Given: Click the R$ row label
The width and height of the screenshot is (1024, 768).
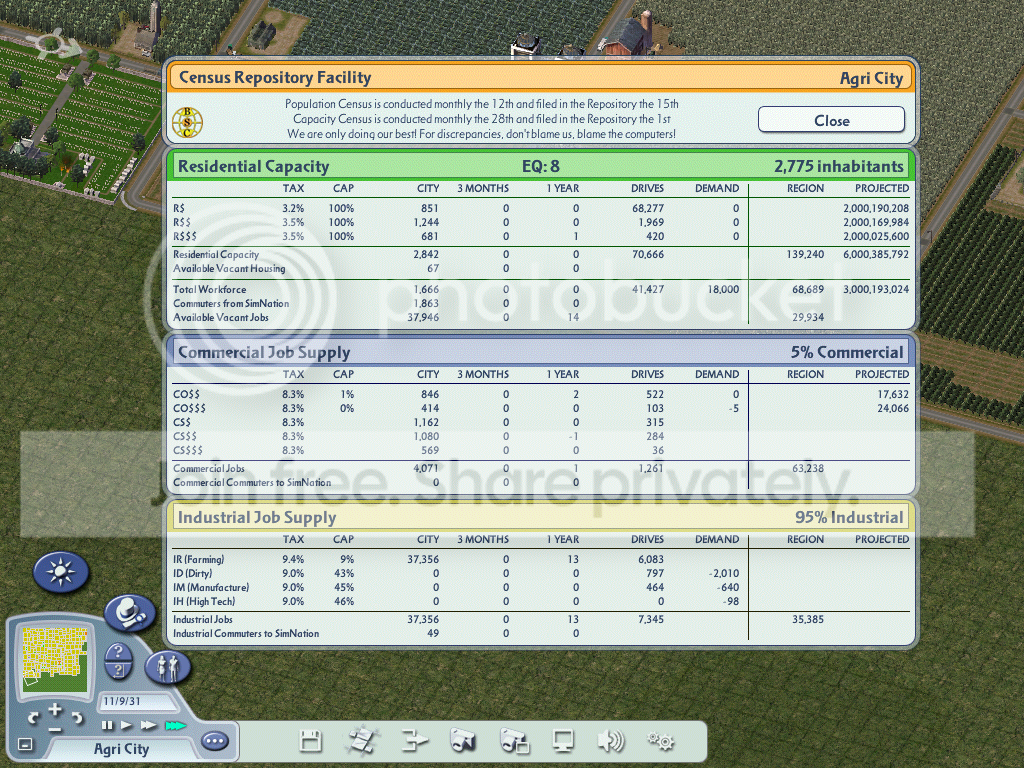Looking at the screenshot, I should pyautogui.click(x=179, y=208).
